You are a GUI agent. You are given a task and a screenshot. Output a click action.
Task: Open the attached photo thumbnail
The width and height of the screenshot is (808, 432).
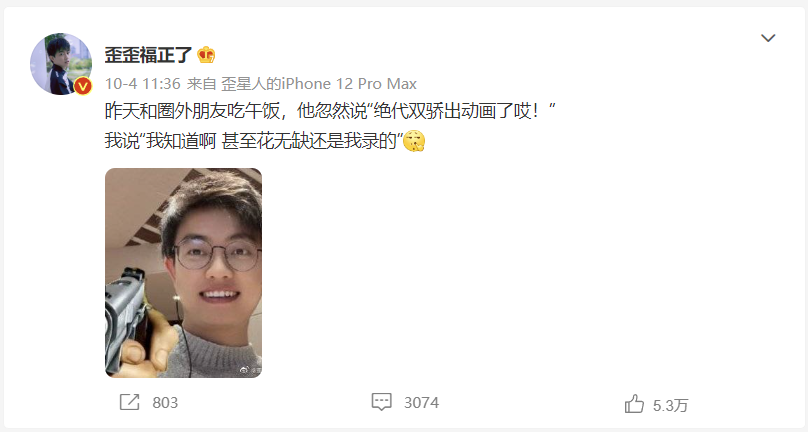[183, 273]
